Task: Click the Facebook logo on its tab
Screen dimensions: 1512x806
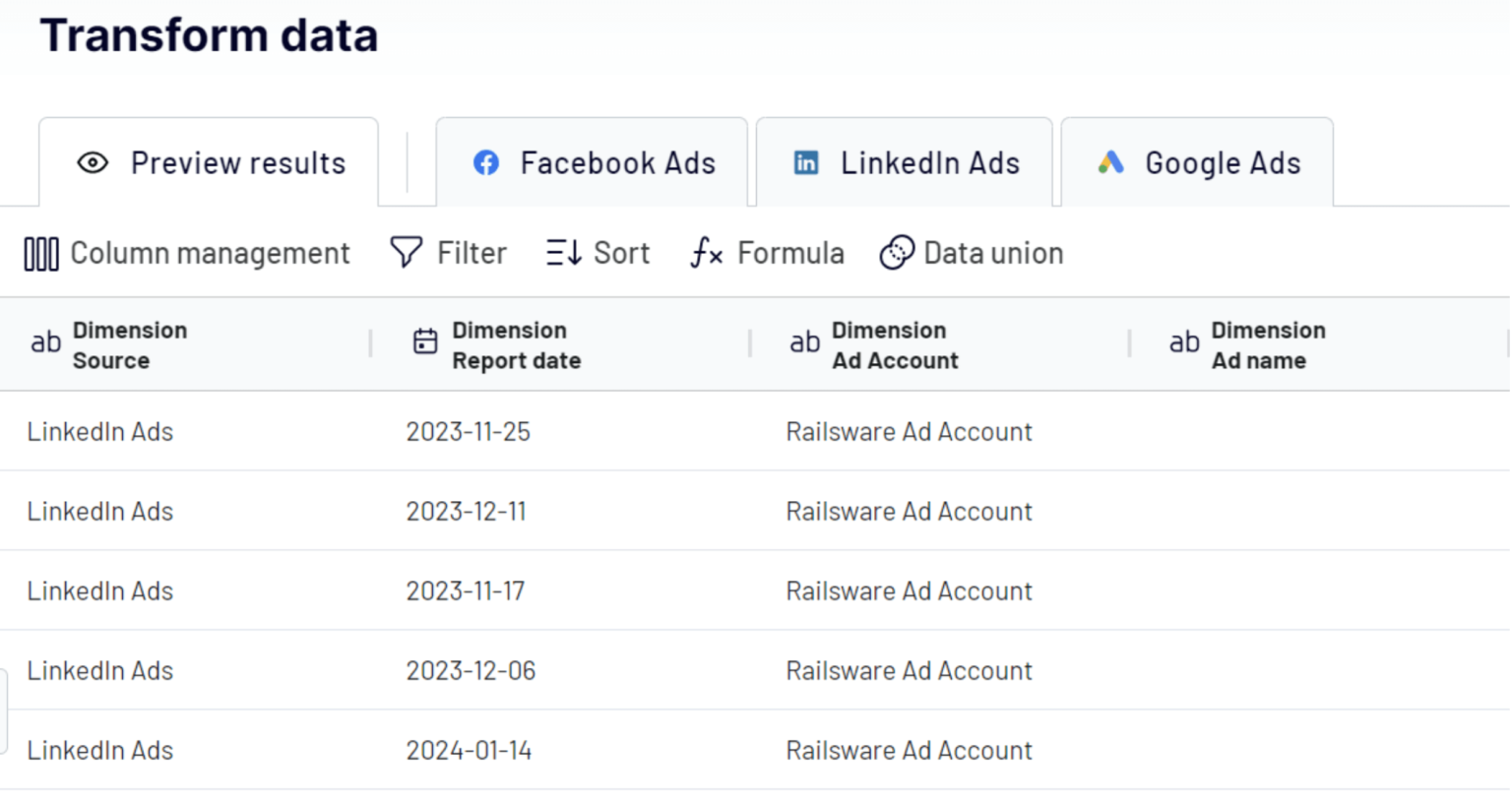Action: click(484, 162)
